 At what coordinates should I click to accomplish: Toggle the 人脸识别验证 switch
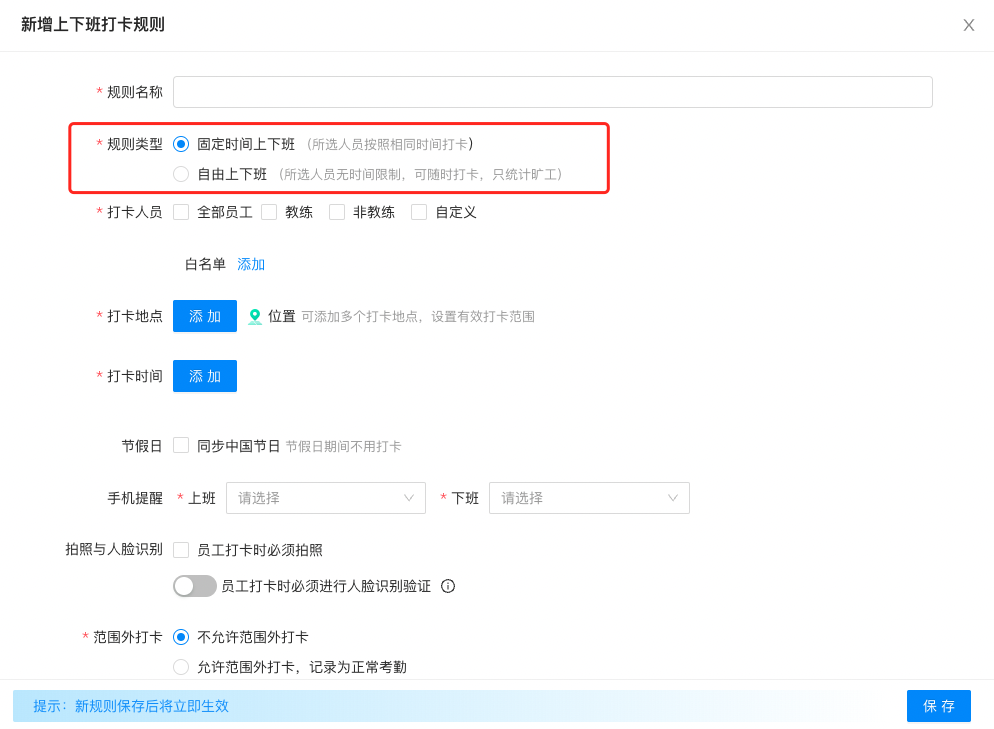195,586
